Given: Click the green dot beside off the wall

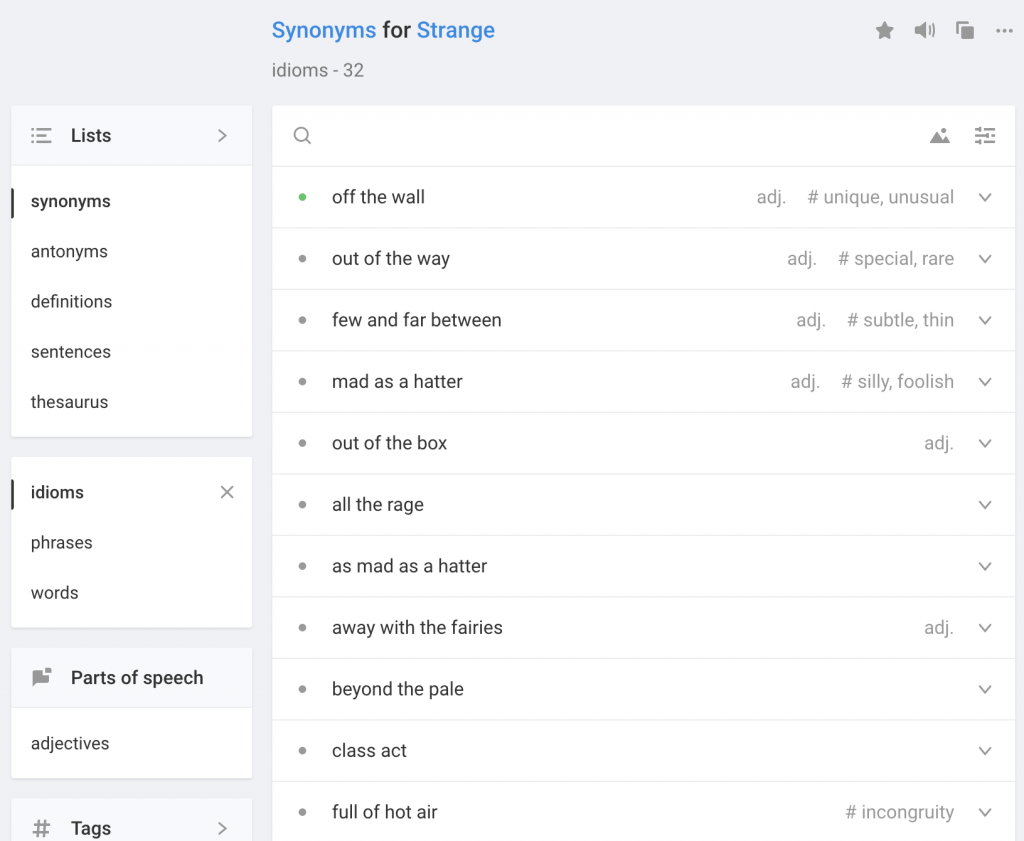Looking at the screenshot, I should pos(302,197).
